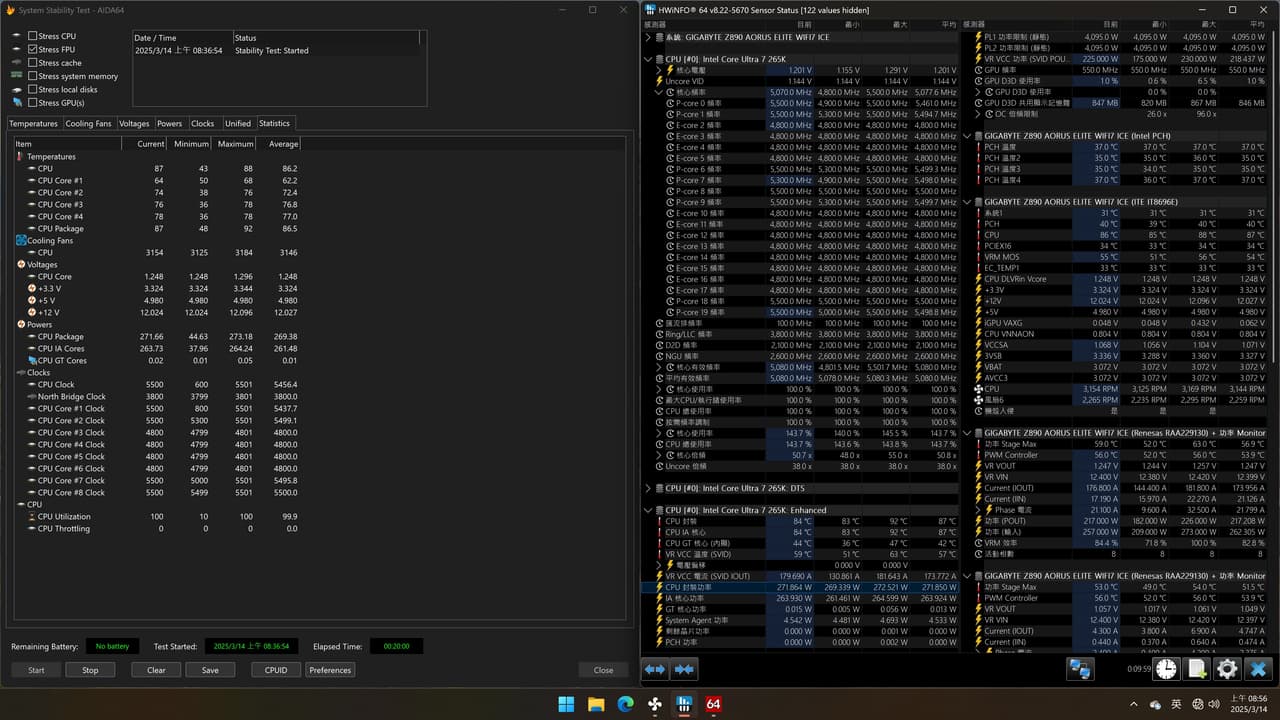Screen dimensions: 1280x720
Task: Expand CPU [#0] Intel Core Ultra 7 265K: DTS
Action: (649, 488)
